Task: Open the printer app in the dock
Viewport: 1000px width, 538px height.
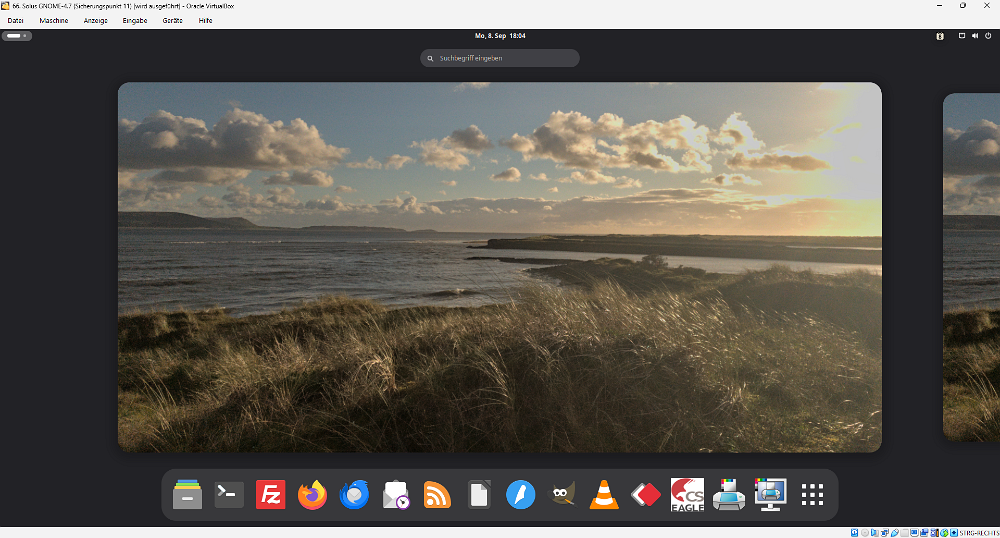Action: [x=729, y=494]
